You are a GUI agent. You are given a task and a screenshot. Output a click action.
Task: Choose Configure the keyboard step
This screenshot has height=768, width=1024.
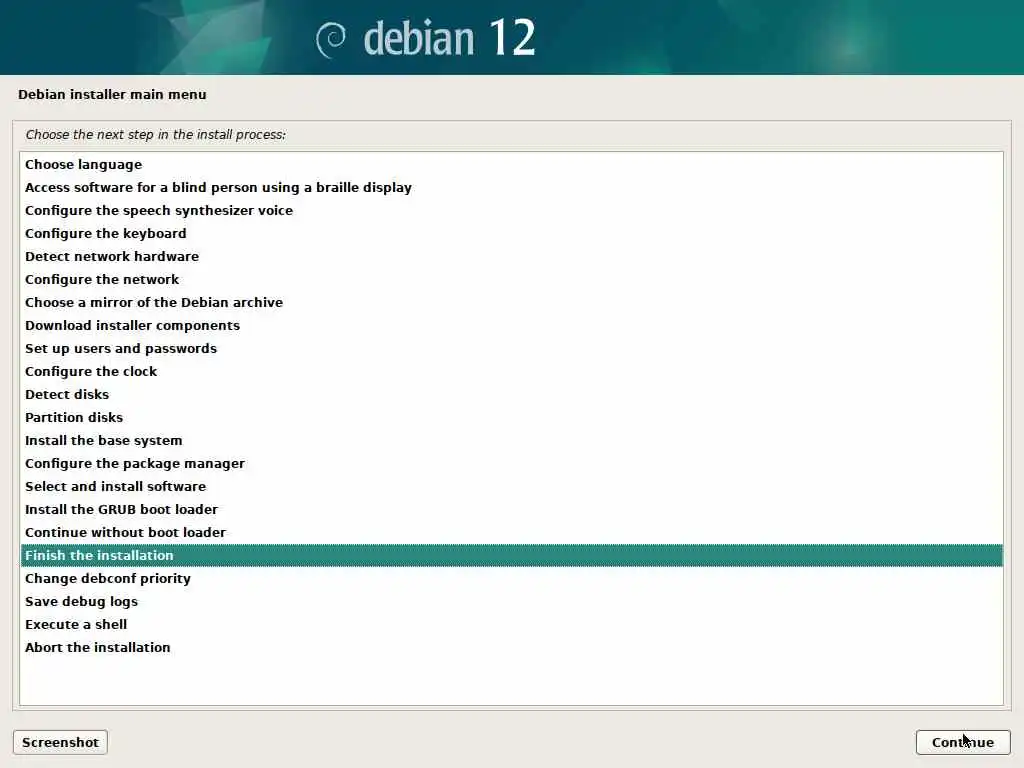511,233
